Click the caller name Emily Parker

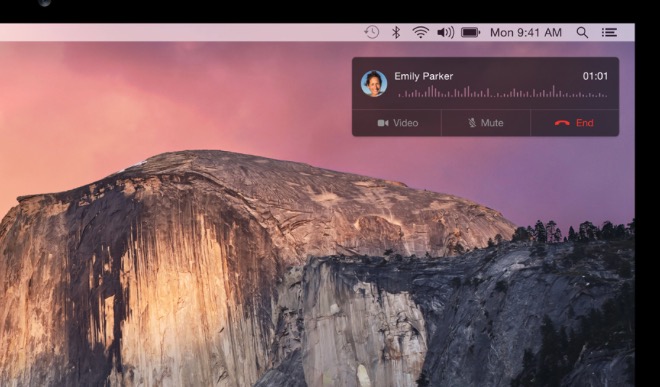click(x=423, y=76)
